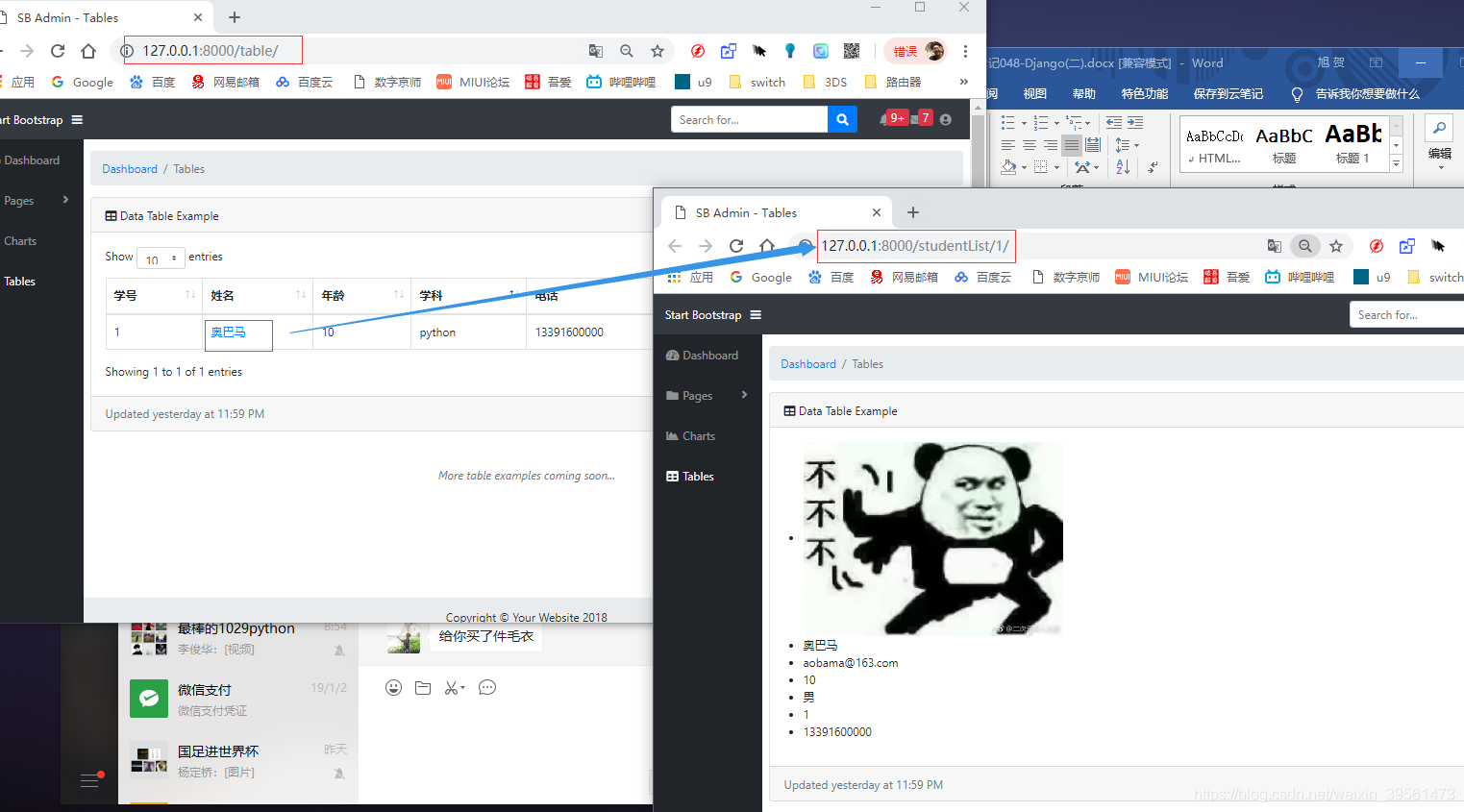Click translate icon in the back window address bar
The image size is (1464, 812).
[x=596, y=51]
